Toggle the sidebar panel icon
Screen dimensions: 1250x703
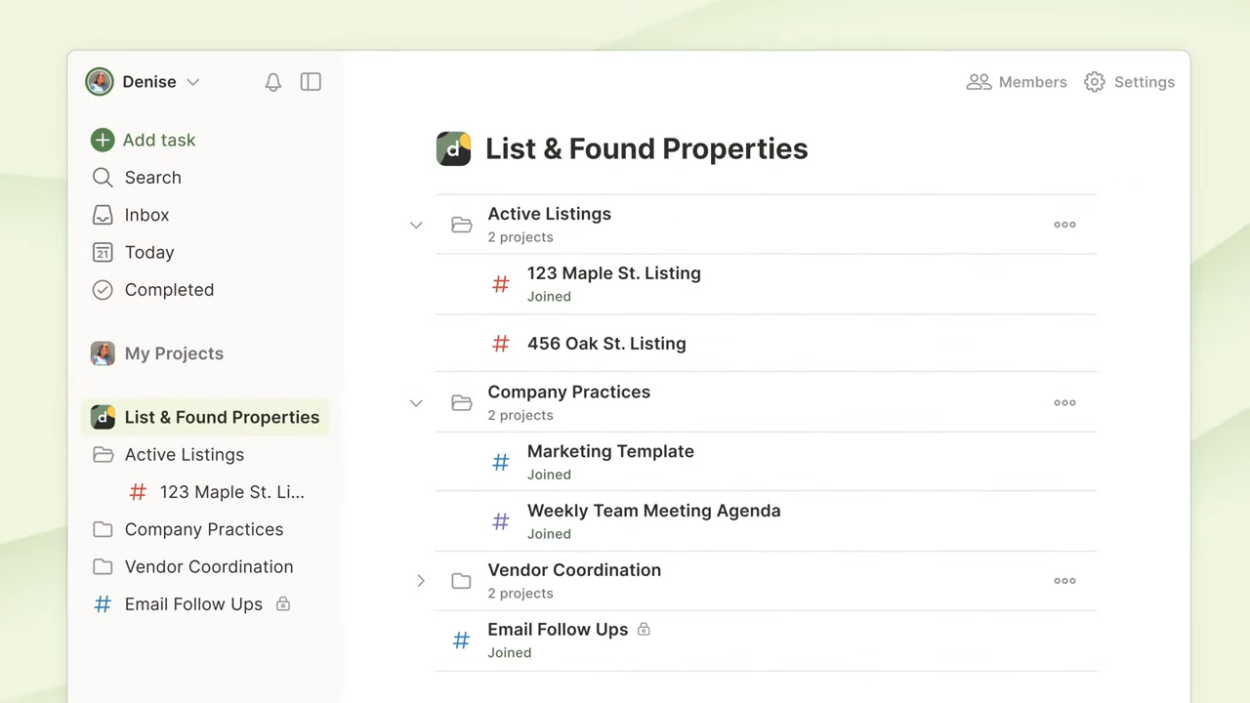coord(311,82)
